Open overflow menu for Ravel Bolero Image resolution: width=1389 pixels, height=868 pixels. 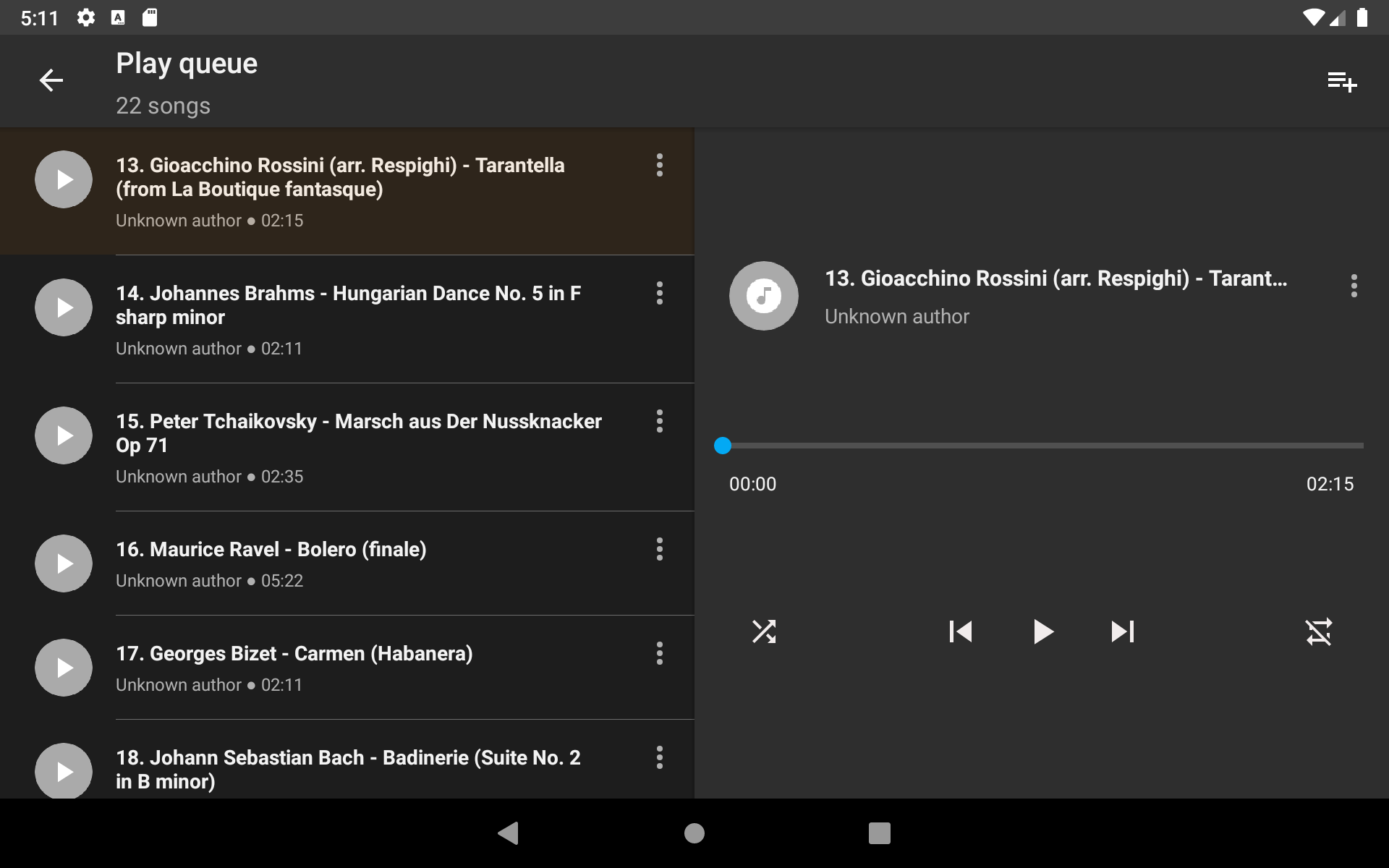click(x=660, y=549)
